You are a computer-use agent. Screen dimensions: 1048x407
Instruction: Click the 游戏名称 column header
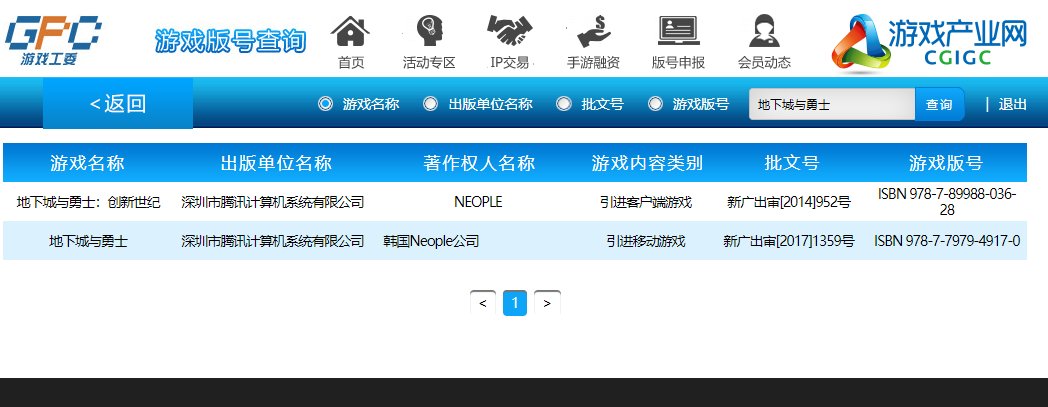(x=87, y=162)
